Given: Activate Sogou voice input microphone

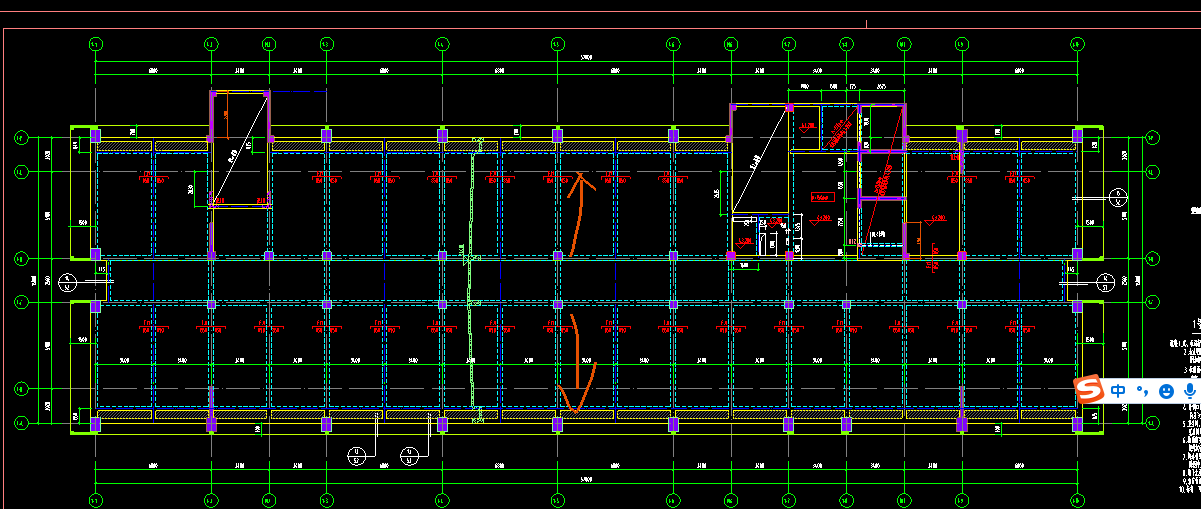Looking at the screenshot, I should click(x=1189, y=391).
